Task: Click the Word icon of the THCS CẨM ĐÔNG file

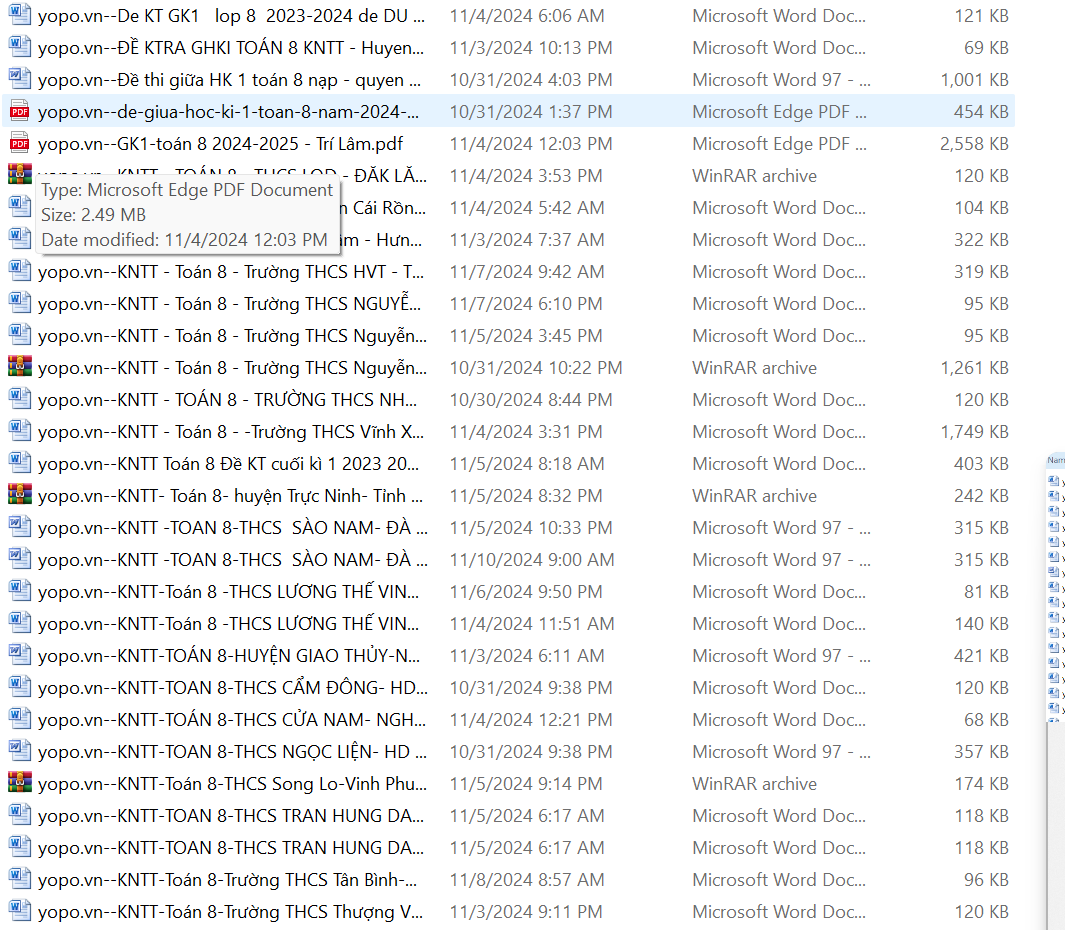Action: 19,688
